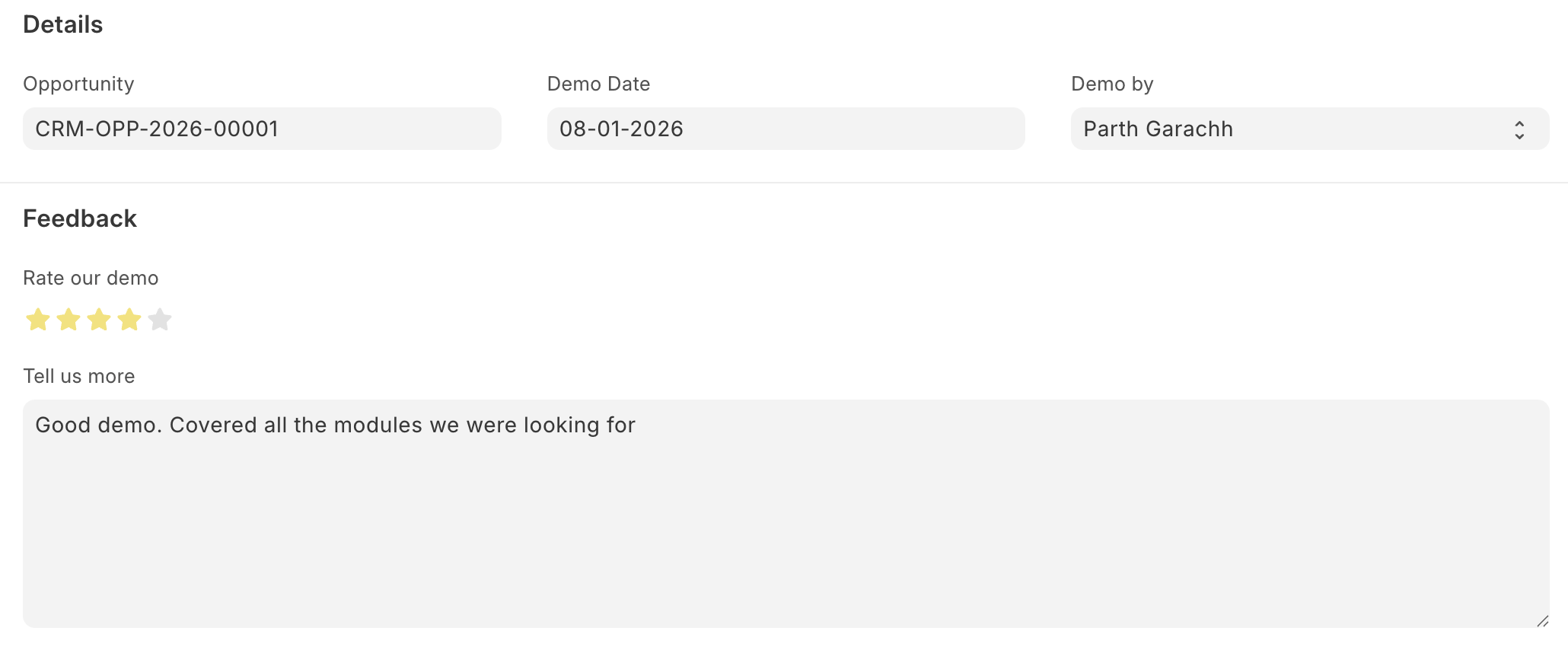Click the 'Rate our demo' label

tap(91, 278)
